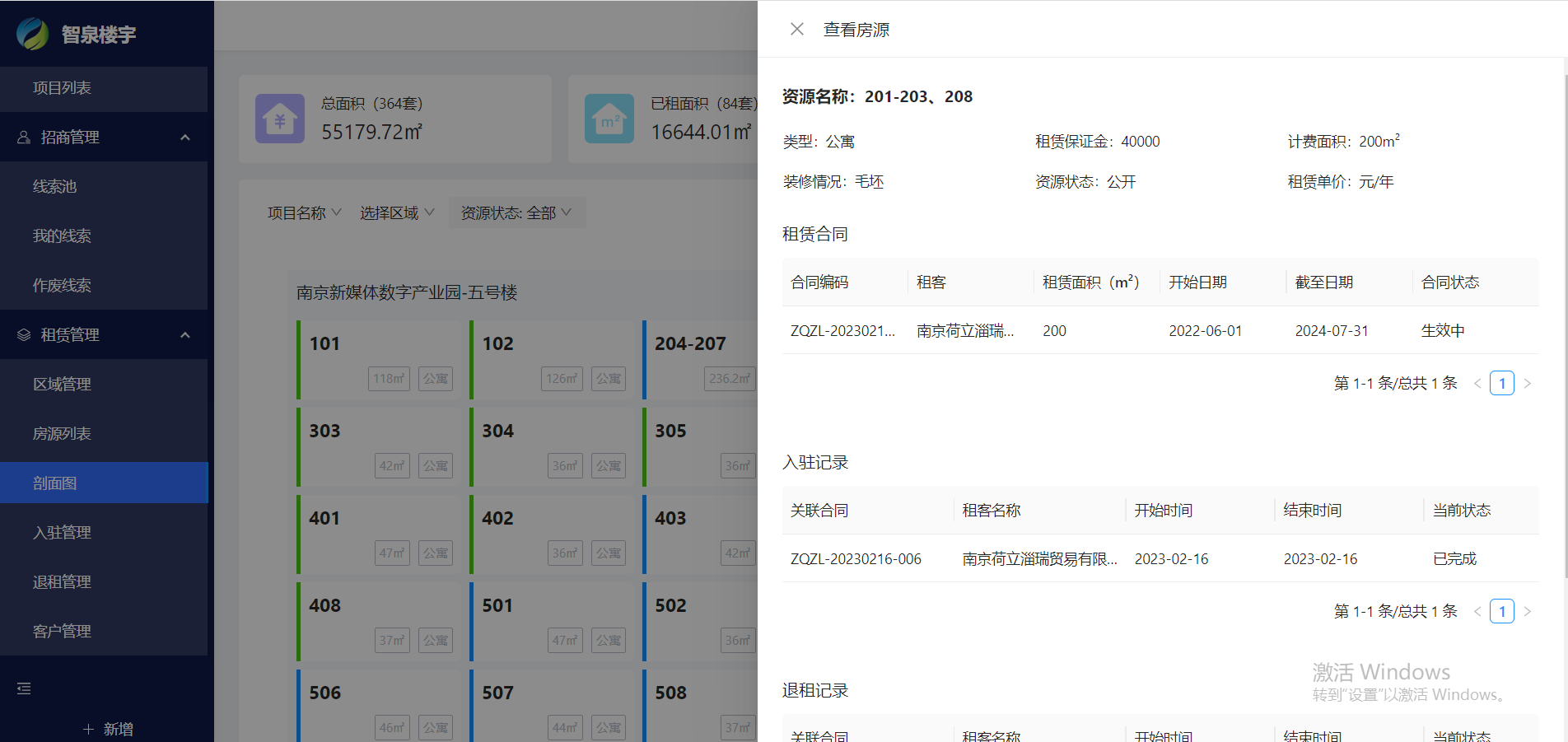Viewport: 1568px width, 742px height.
Task: Select room card 506
Action: click(380, 706)
